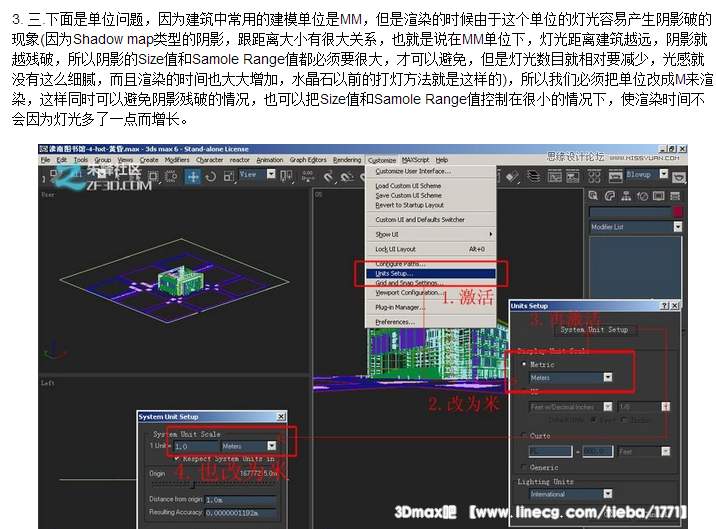
Task: Choose Preferences... in Customize menu
Action: pos(431,322)
